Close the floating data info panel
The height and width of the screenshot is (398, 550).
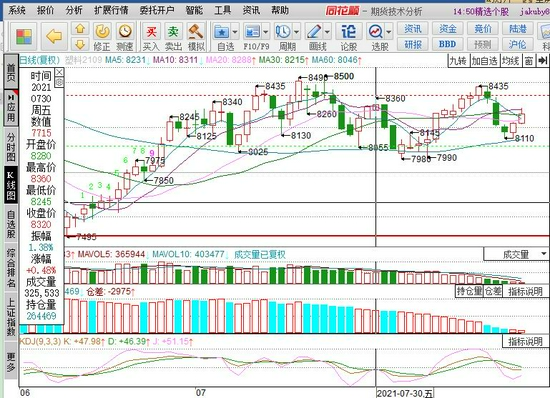point(59,72)
